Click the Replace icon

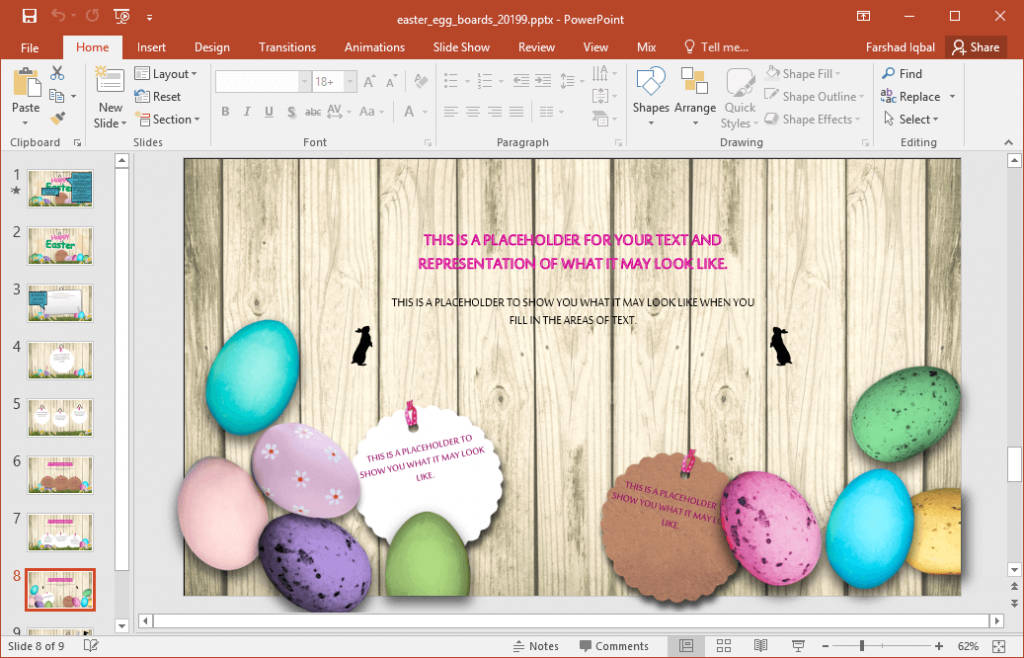[x=910, y=96]
